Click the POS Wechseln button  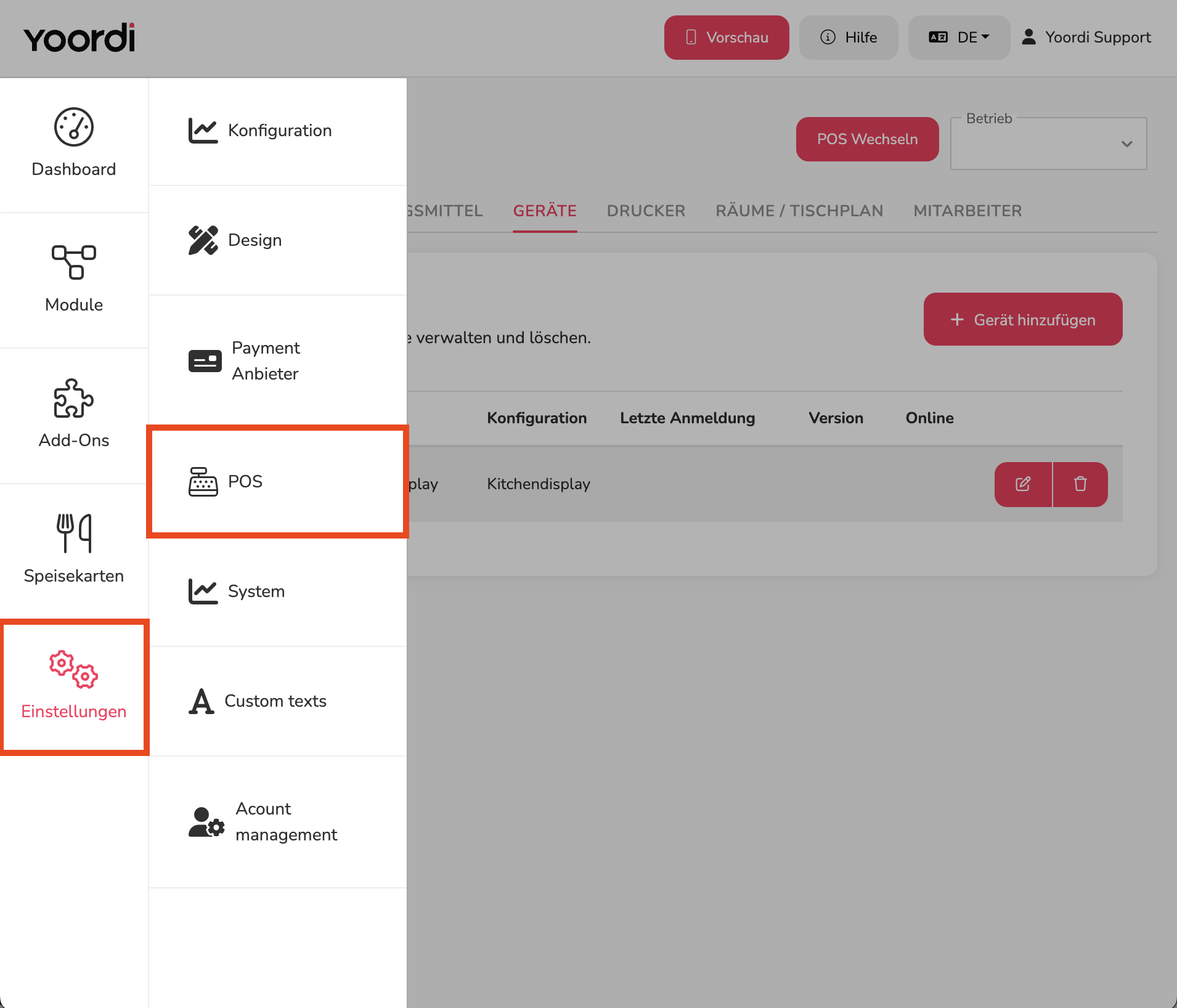pos(867,139)
